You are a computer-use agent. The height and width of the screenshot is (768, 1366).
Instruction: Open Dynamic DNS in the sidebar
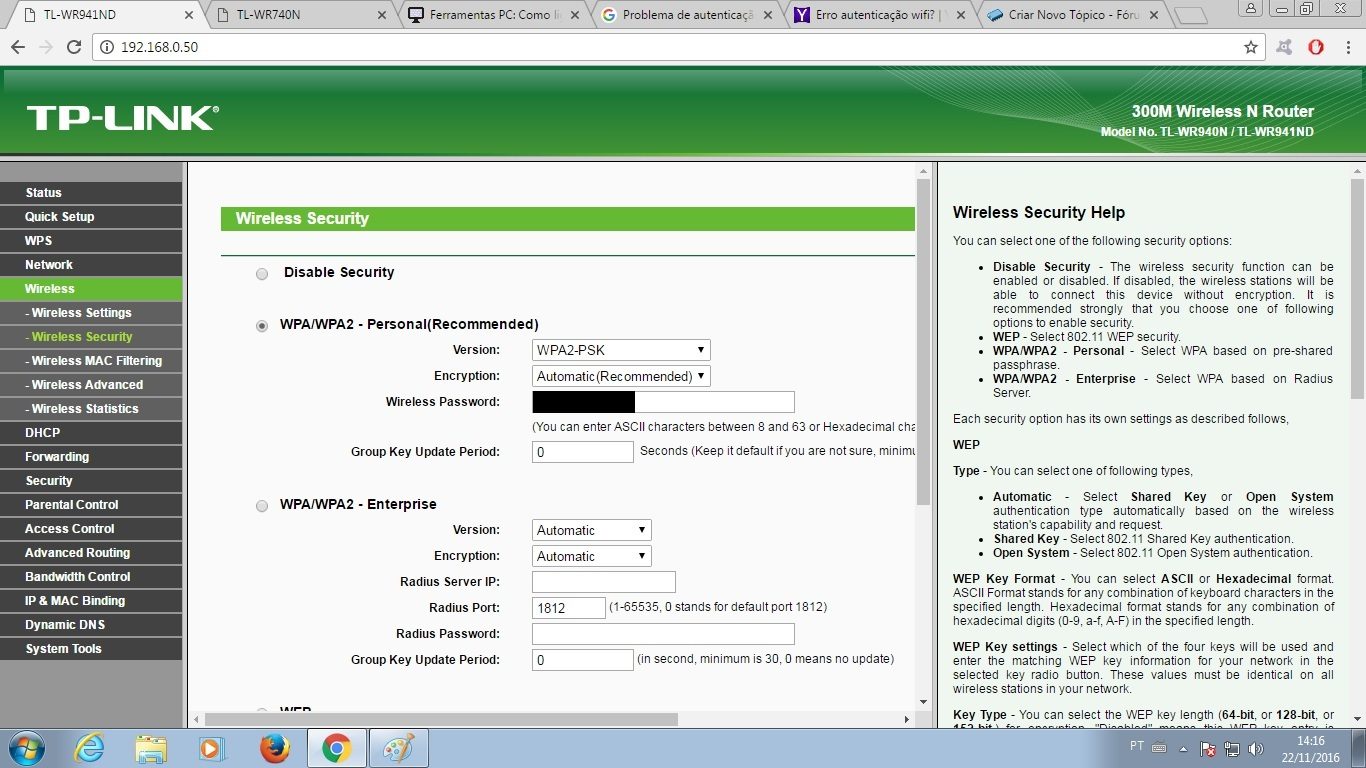click(91, 625)
